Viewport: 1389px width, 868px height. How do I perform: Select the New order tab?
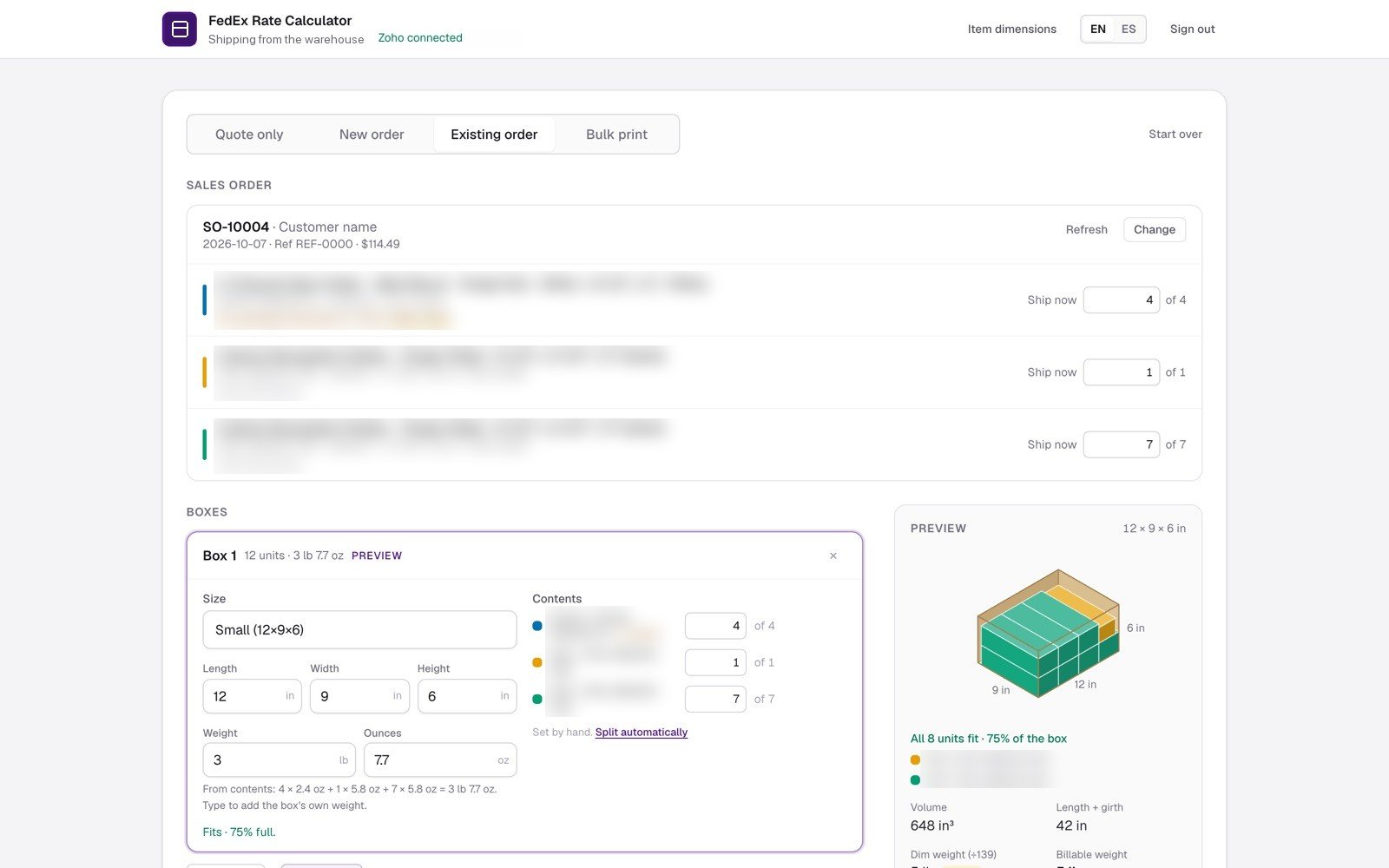[x=372, y=135]
